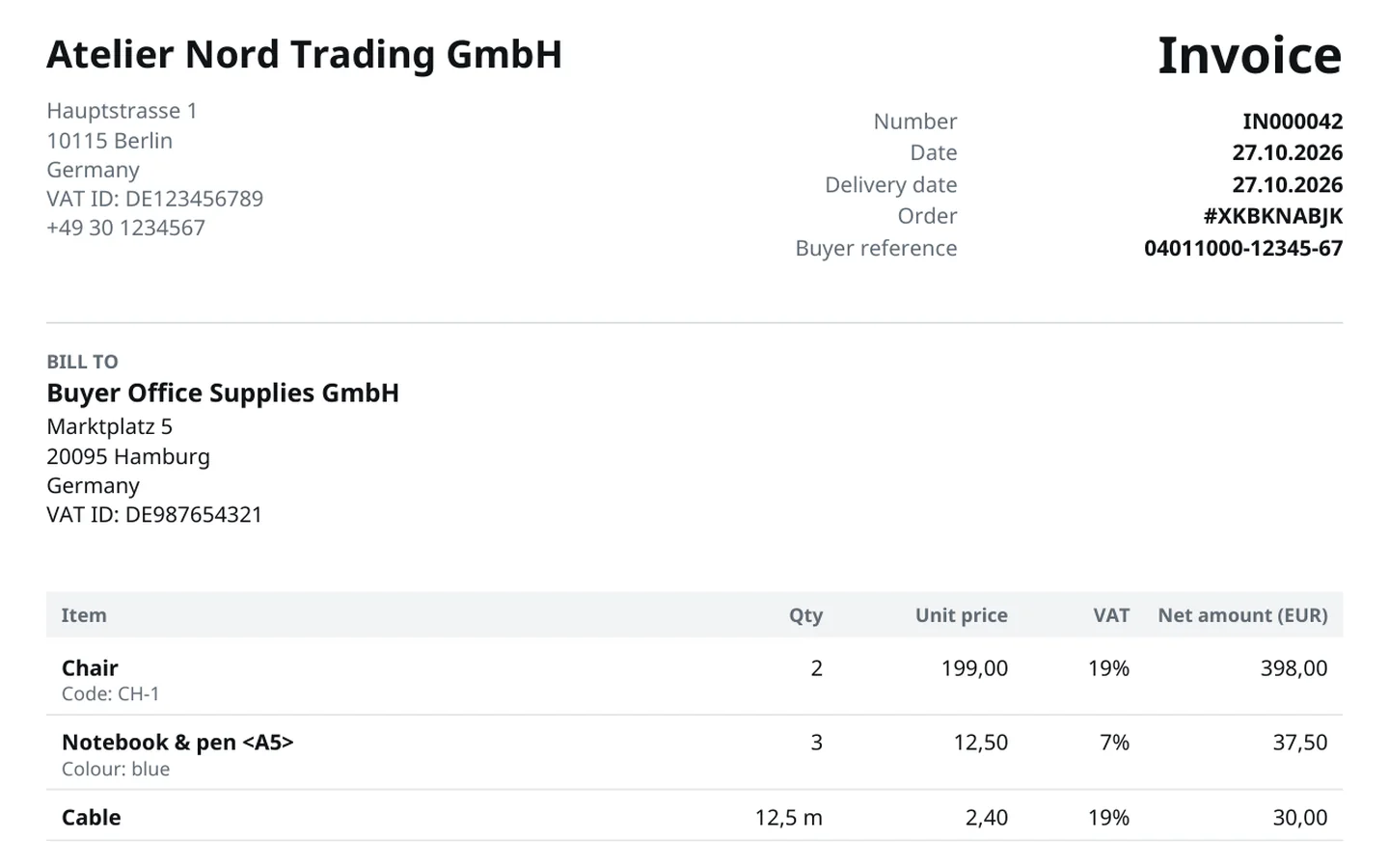Click the large Invoice title
The height and width of the screenshot is (868, 1389).
(x=1249, y=55)
